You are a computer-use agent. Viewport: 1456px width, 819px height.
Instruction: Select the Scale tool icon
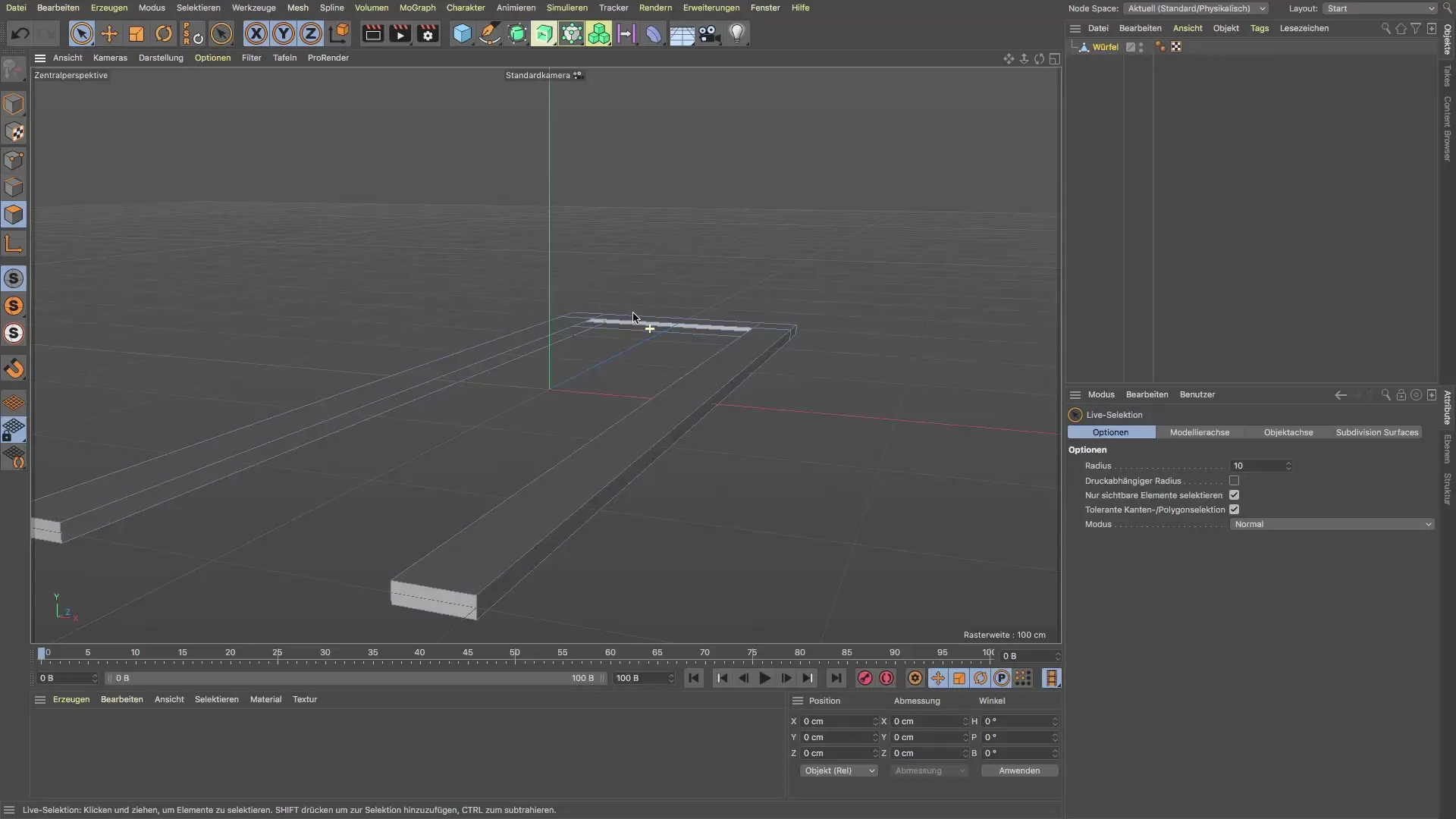pos(136,33)
